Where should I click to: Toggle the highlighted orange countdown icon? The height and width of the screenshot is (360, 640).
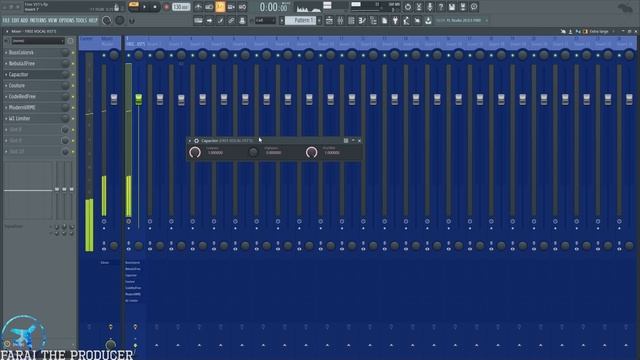coord(220,7)
